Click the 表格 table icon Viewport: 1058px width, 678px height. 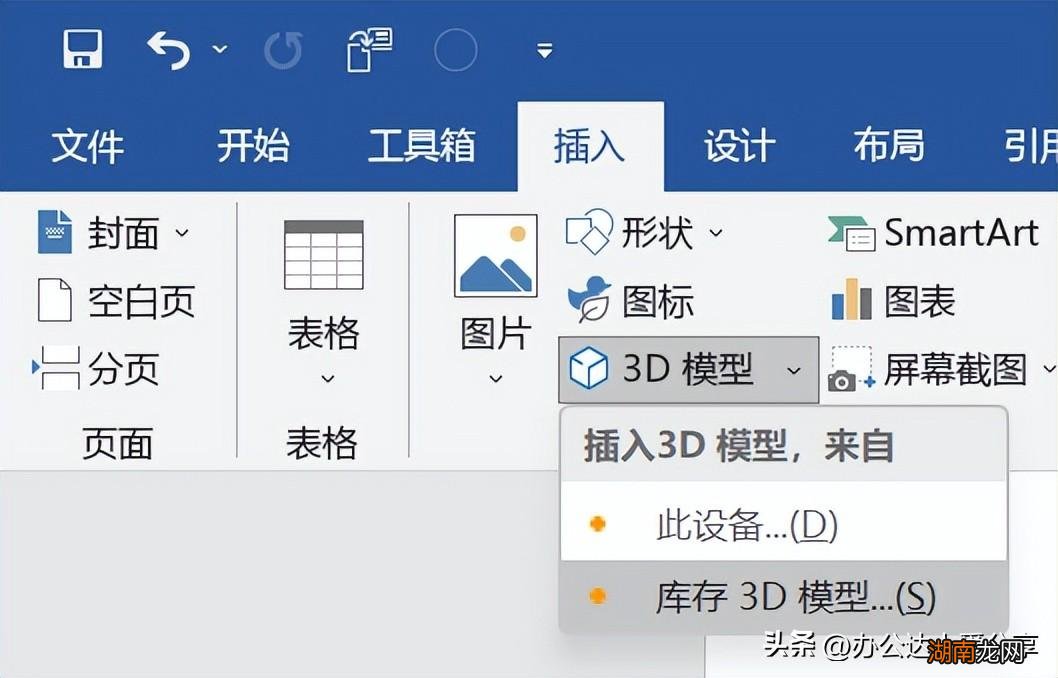click(322, 252)
